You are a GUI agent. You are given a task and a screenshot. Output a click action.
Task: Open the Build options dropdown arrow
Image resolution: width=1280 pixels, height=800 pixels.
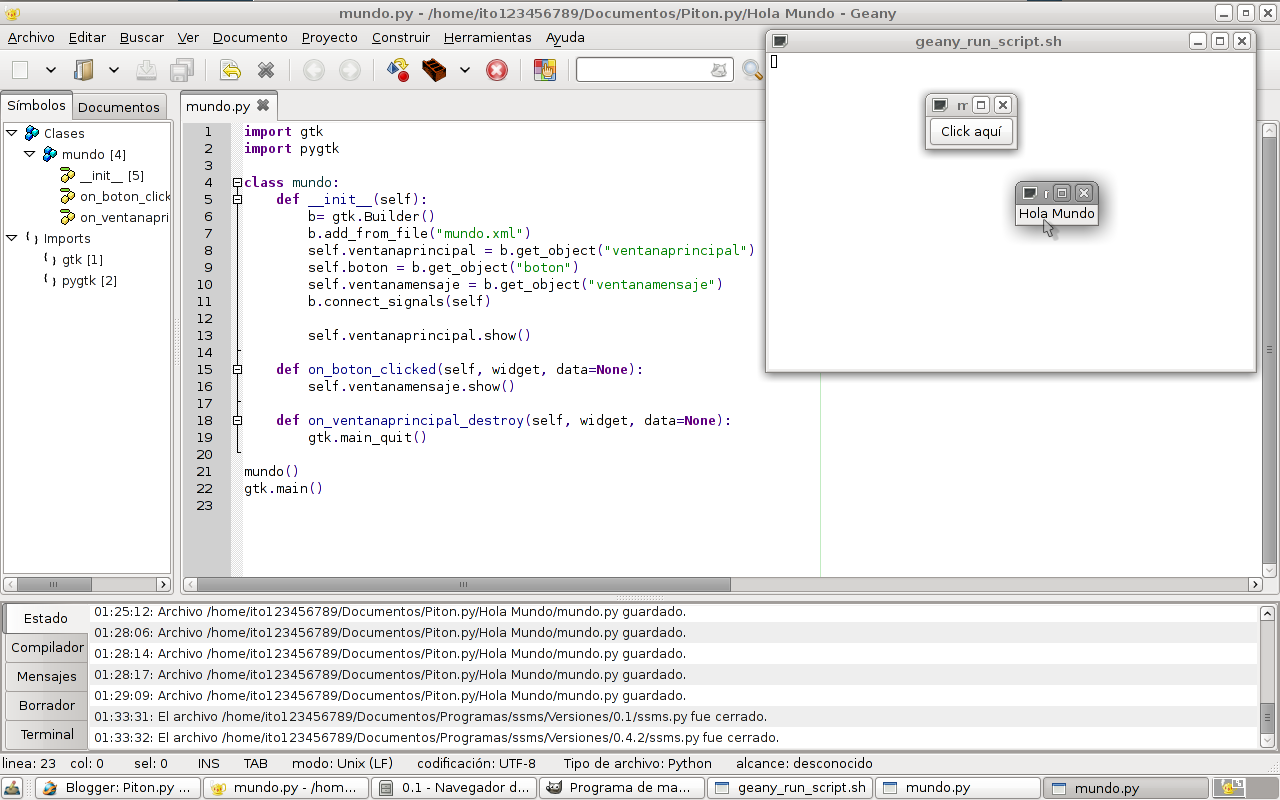(x=465, y=70)
